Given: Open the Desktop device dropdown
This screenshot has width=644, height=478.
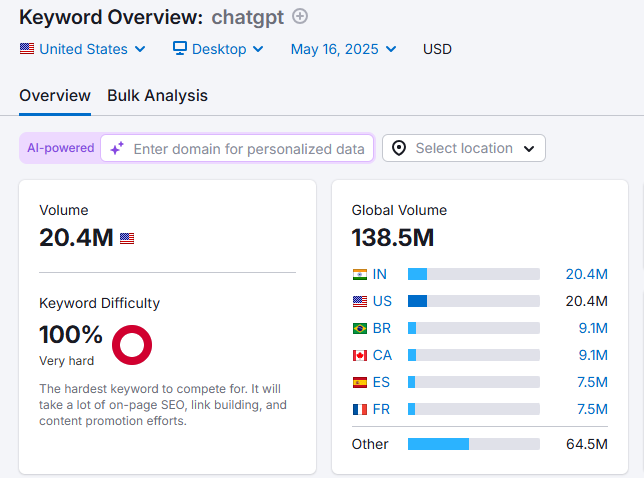Looking at the screenshot, I should click(218, 49).
